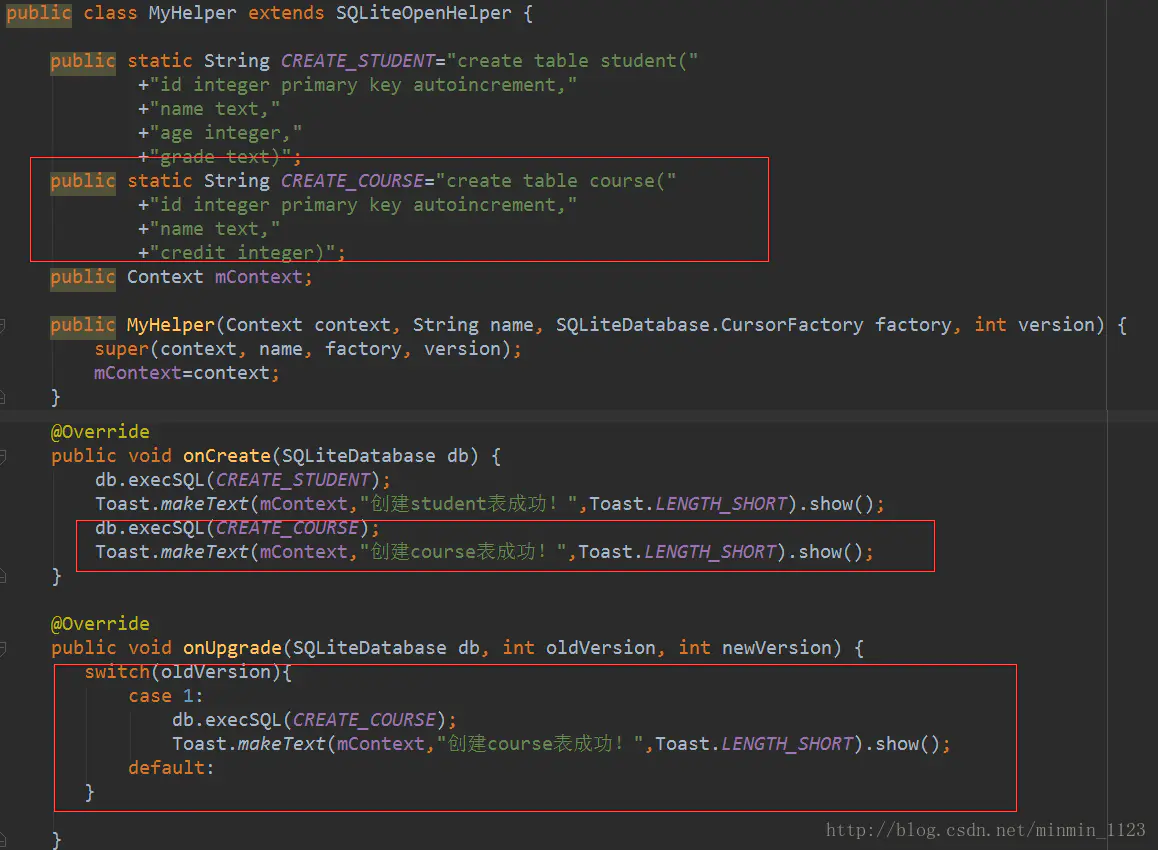Click CREATE_STUDENT in its static String declaration

pos(357,61)
